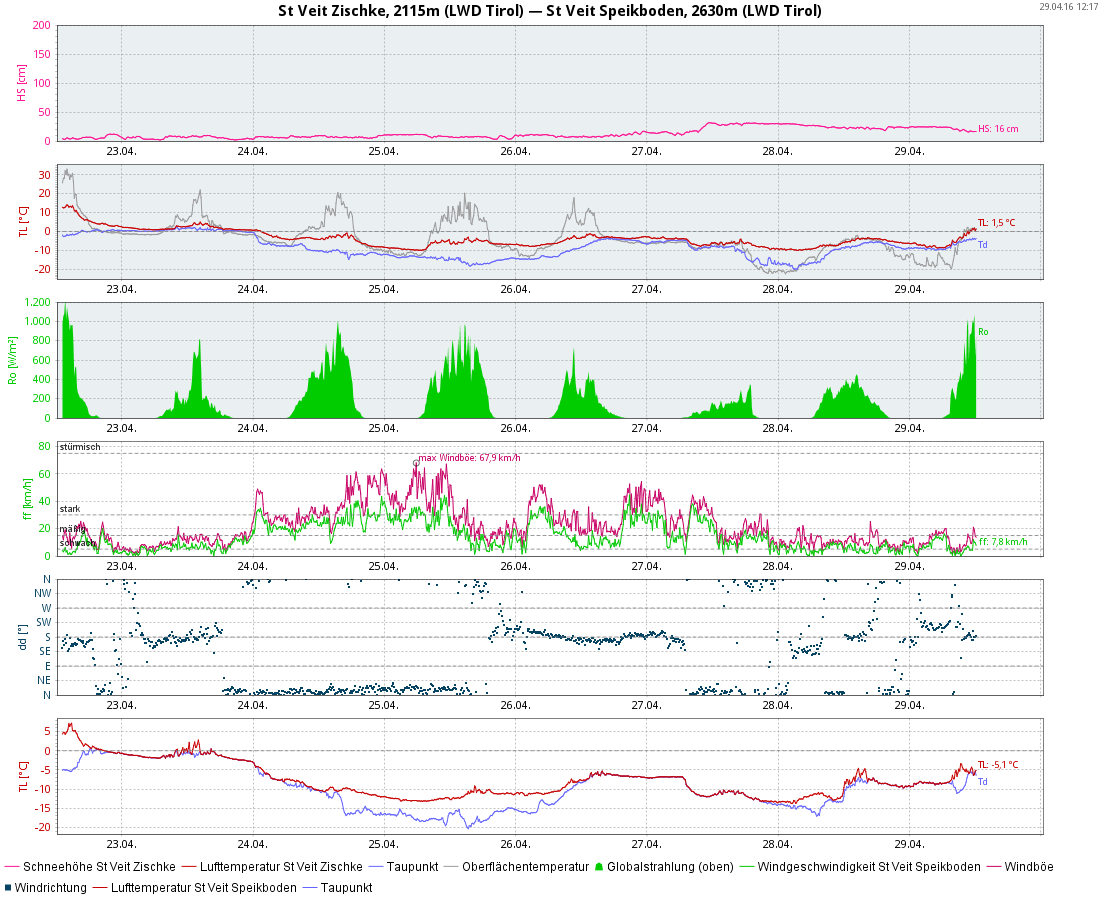Click the 'max Windböe: 67,9 km/h' annotation
This screenshot has height=900, width=1100.
pyautogui.click(x=469, y=458)
